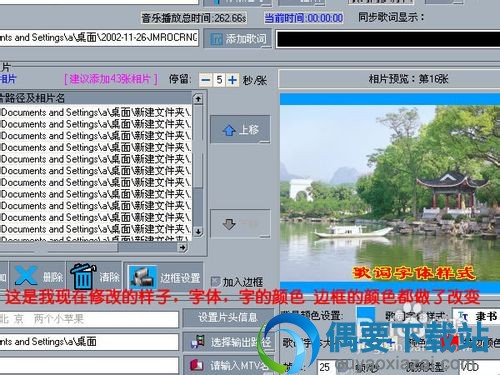This screenshot has height=375, width=500.
Task: Move the photo up with the 上移 button
Action: [240, 130]
